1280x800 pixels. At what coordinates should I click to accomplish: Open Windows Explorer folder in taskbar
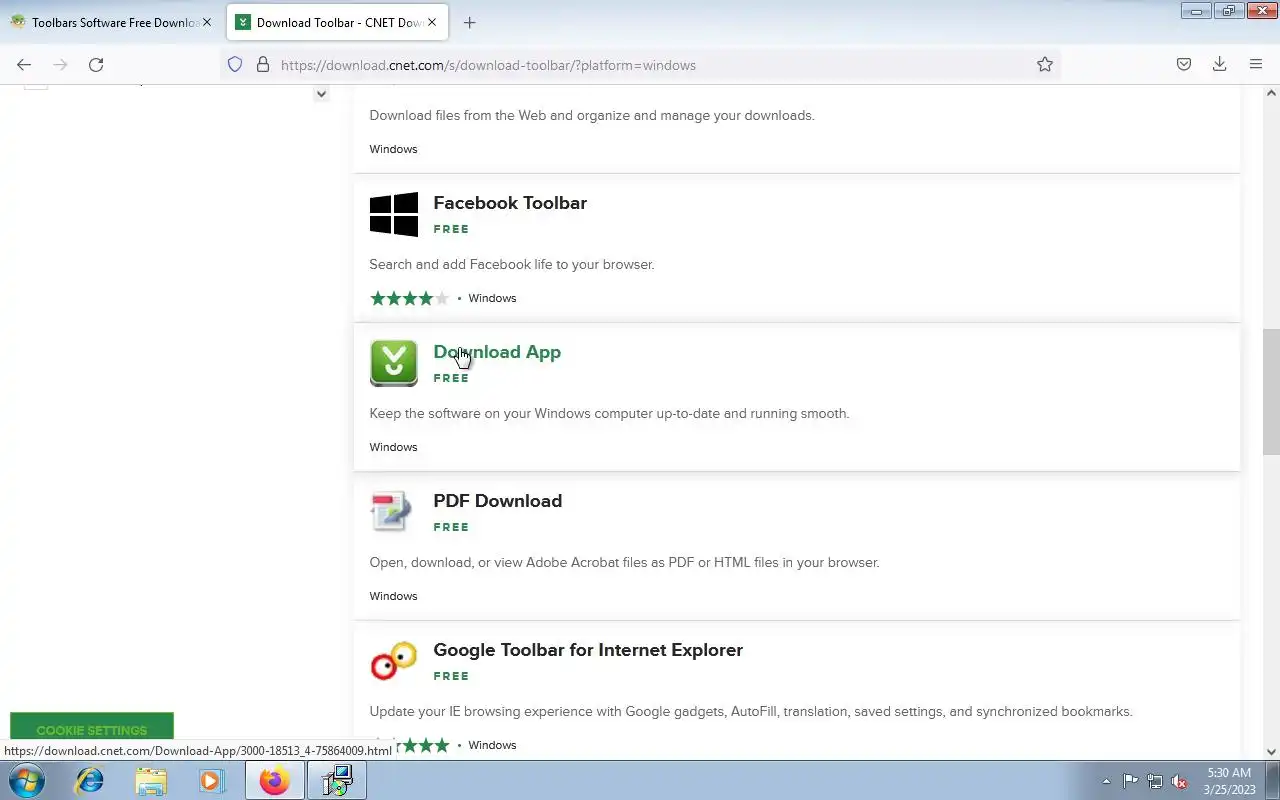click(151, 780)
